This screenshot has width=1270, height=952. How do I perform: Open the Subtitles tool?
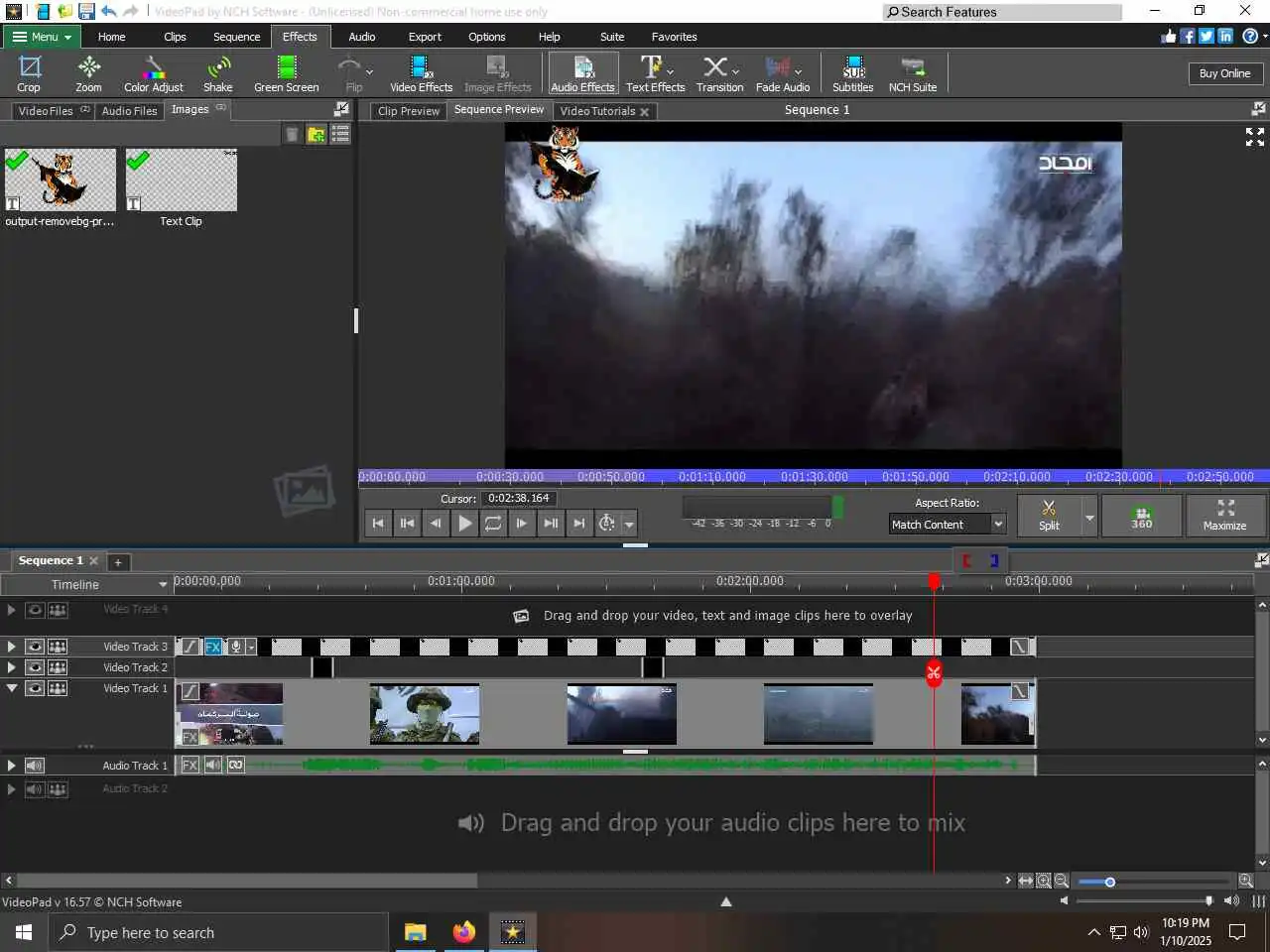click(x=853, y=74)
